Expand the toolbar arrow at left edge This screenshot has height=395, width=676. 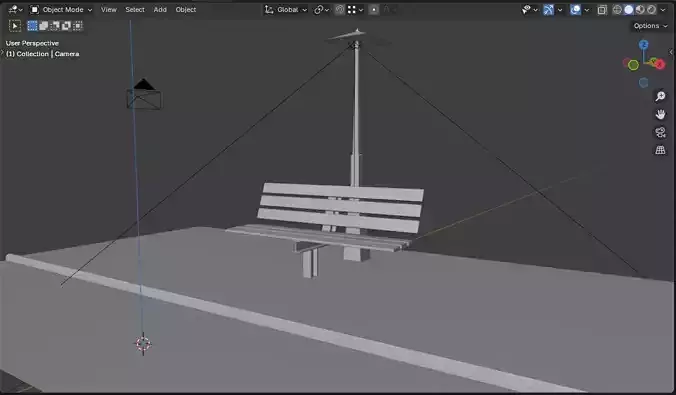pyautogui.click(x=2, y=53)
